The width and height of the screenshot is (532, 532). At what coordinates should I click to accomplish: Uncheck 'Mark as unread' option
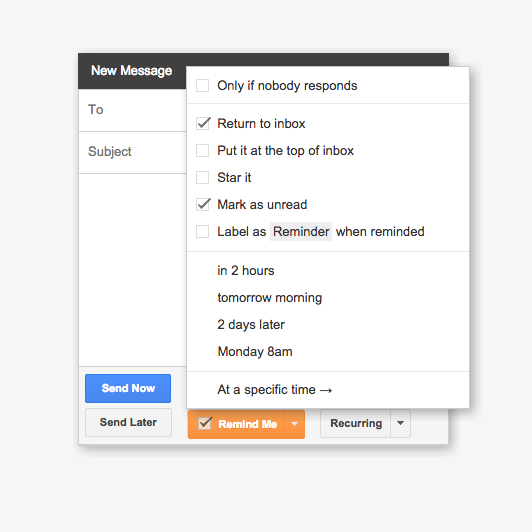coord(203,205)
